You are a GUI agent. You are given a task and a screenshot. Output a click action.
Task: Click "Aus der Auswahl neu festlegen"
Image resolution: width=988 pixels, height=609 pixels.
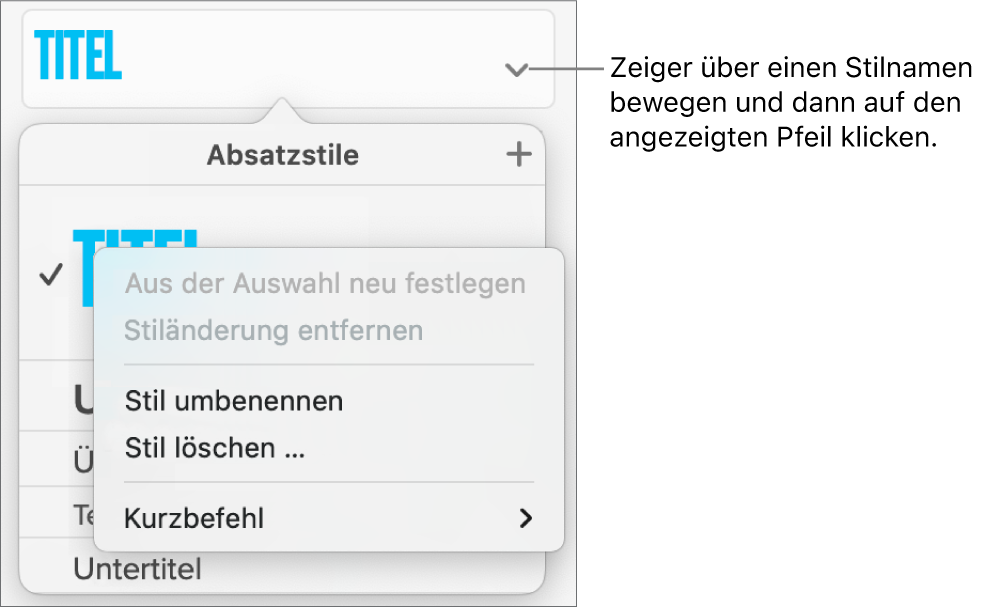[x=325, y=284]
